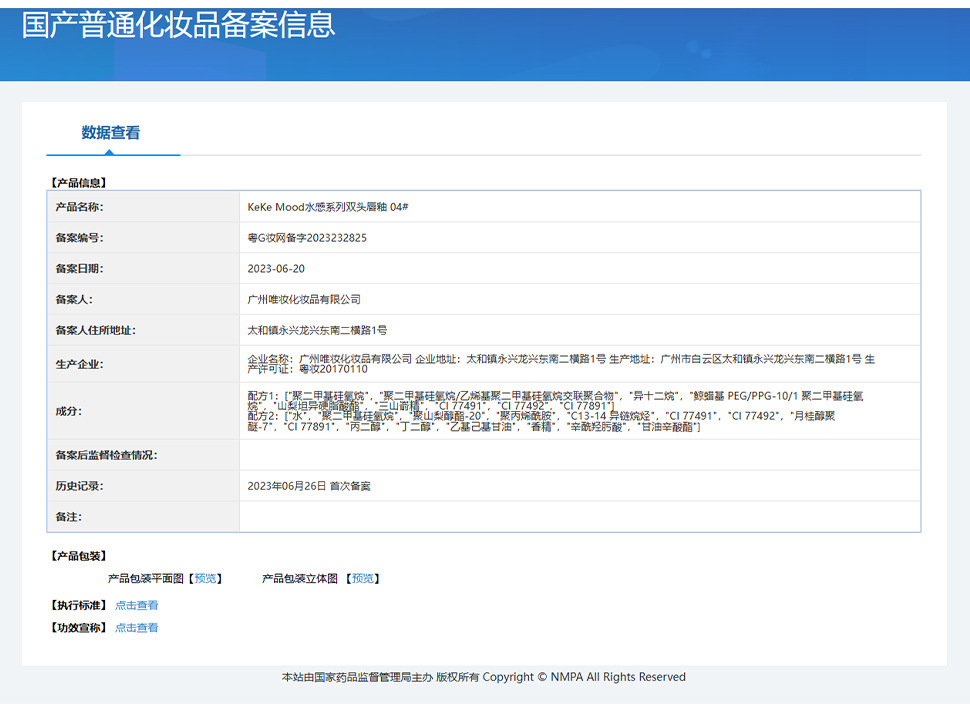Click the 生产企业 details cell
Image resolution: width=970 pixels, height=727 pixels.
coord(580,364)
